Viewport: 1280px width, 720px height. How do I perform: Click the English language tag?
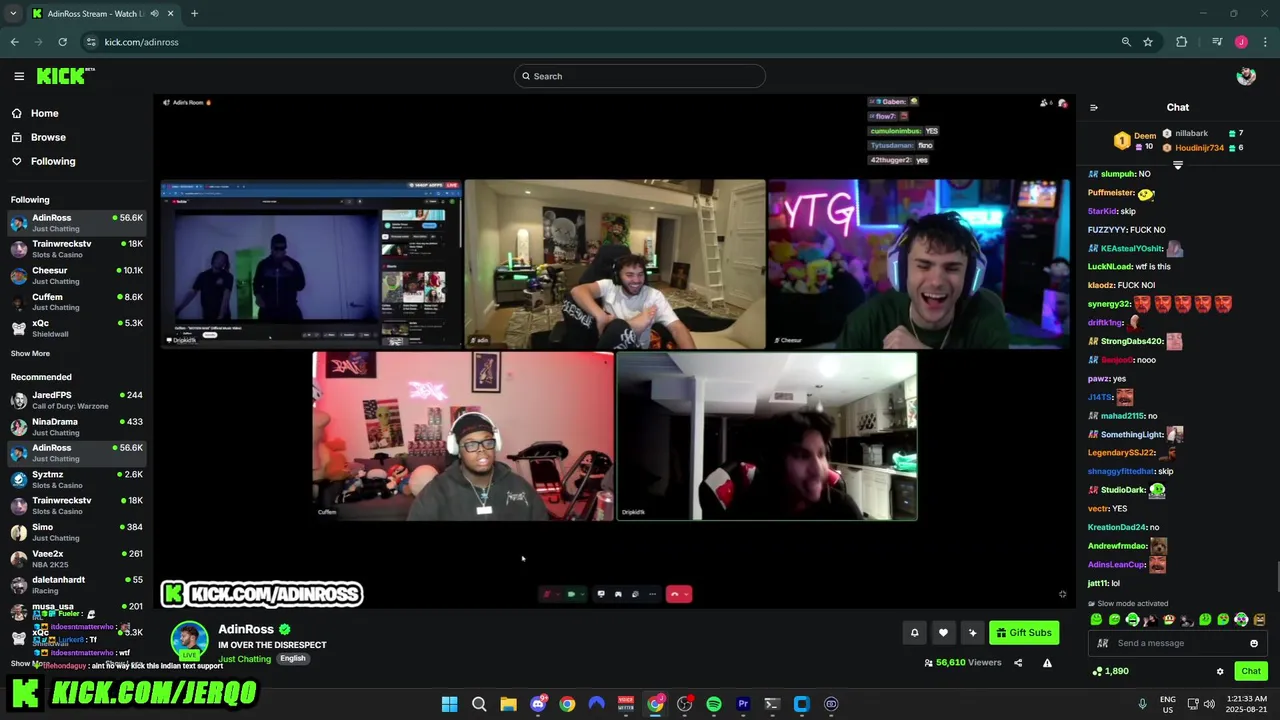tap(293, 658)
